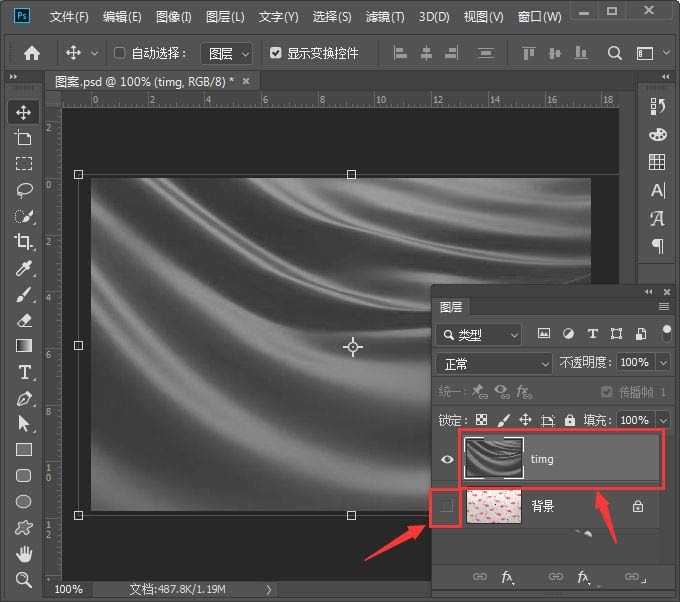Open the Search magnifier in options bar
Image resolution: width=680 pixels, height=602 pixels.
[x=615, y=53]
